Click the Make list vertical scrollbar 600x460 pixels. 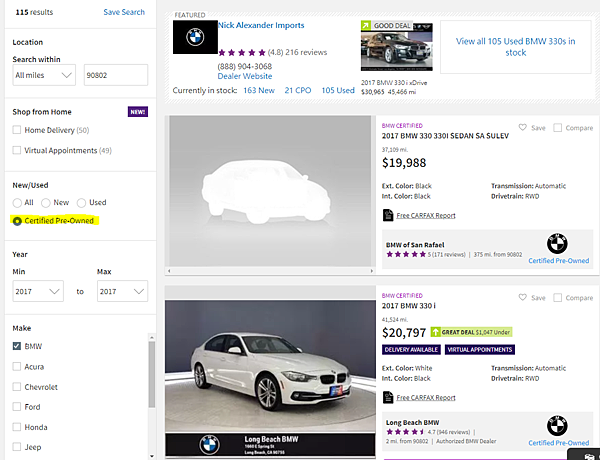152,375
